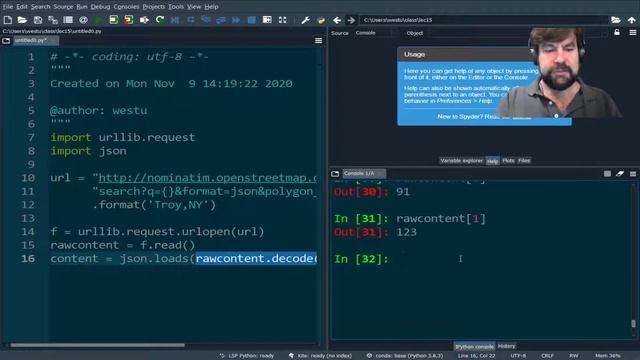Change to the parent directory with the up arrow
640x360 pixels.
point(631,20)
